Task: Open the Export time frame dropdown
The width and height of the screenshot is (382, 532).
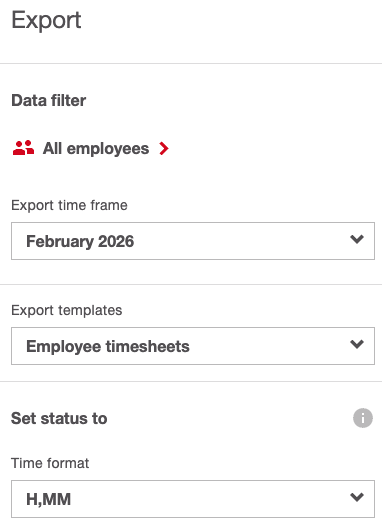Action: (x=193, y=241)
